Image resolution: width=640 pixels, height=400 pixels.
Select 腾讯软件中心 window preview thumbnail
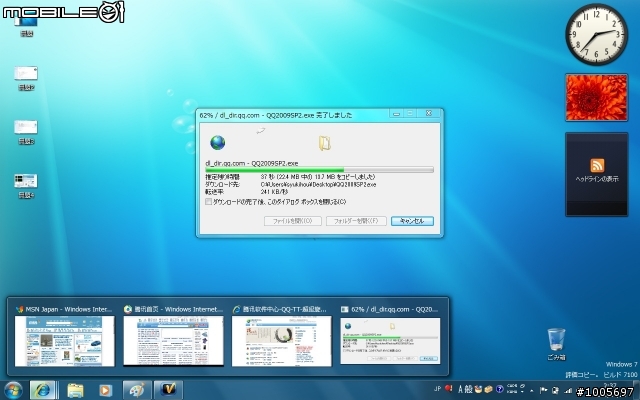coord(282,341)
